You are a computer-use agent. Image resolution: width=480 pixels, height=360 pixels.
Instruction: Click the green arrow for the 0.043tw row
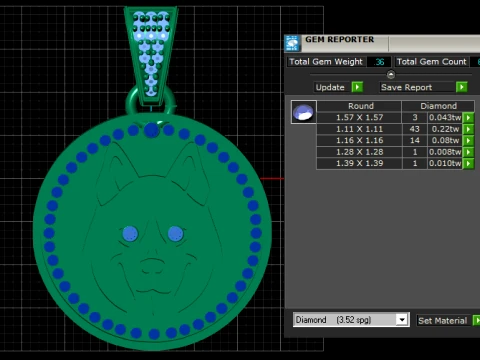point(468,118)
